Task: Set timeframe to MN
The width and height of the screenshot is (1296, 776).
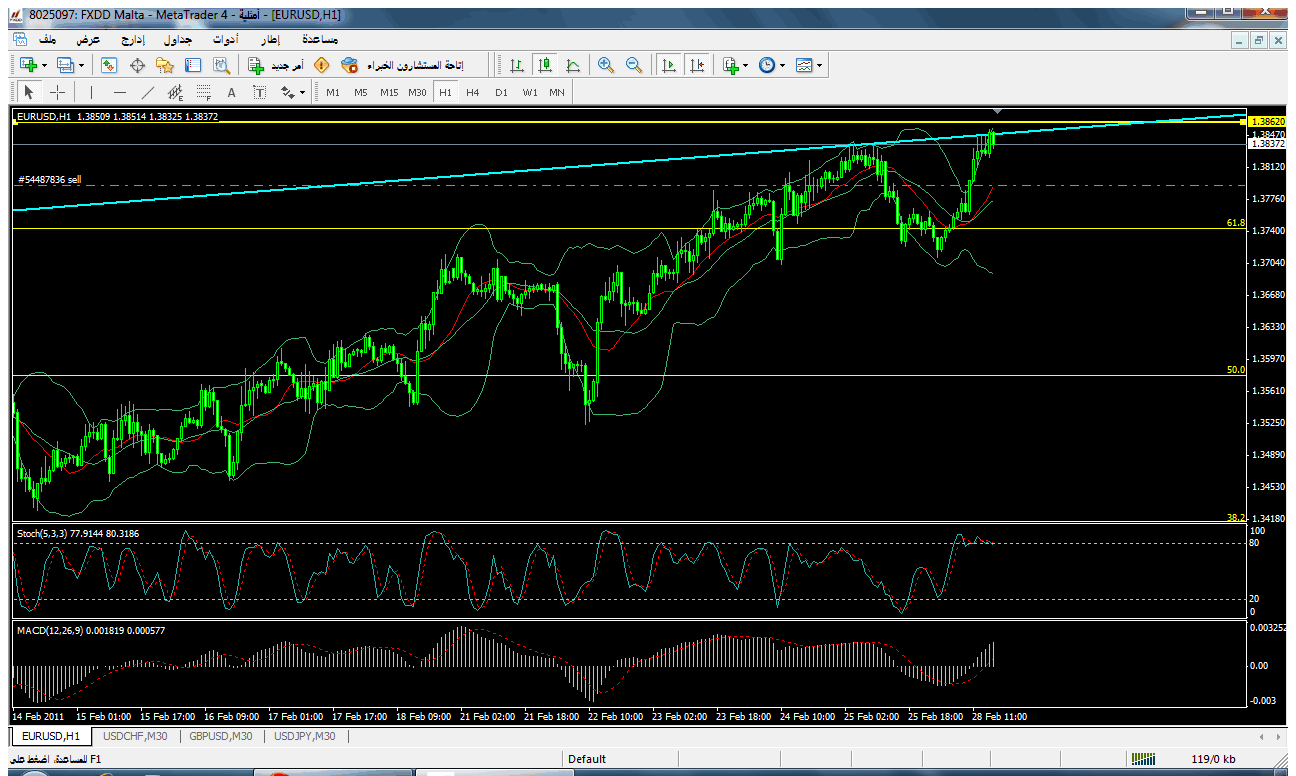Action: 557,92
